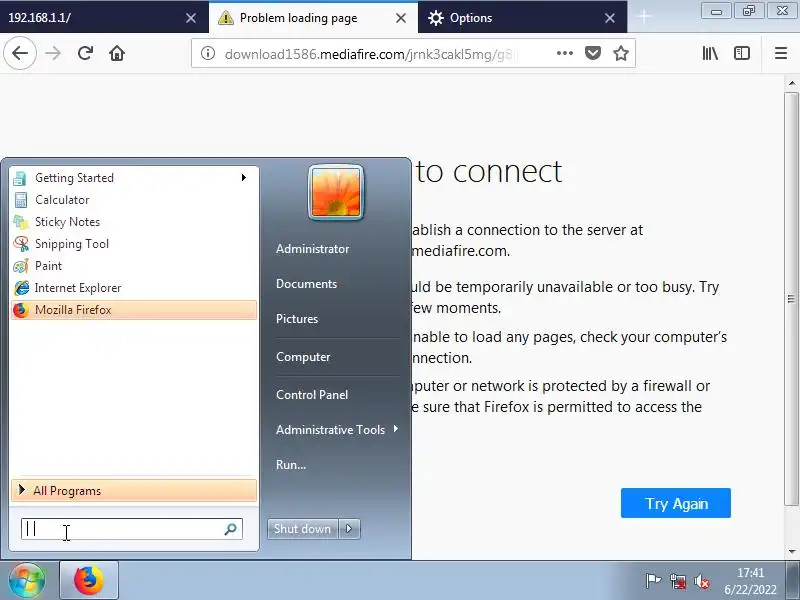Image resolution: width=800 pixels, height=600 pixels.
Task: Open a new tab with plus button
Action: 644,17
